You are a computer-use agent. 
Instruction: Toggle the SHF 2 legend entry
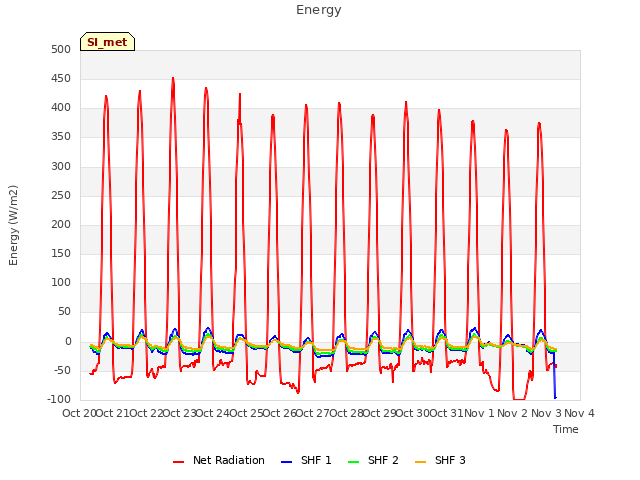click(x=373, y=460)
